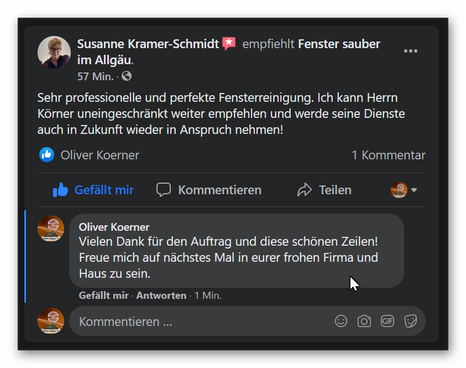Attach a photo using the camera icon
The height and width of the screenshot is (368, 466).
tap(364, 321)
